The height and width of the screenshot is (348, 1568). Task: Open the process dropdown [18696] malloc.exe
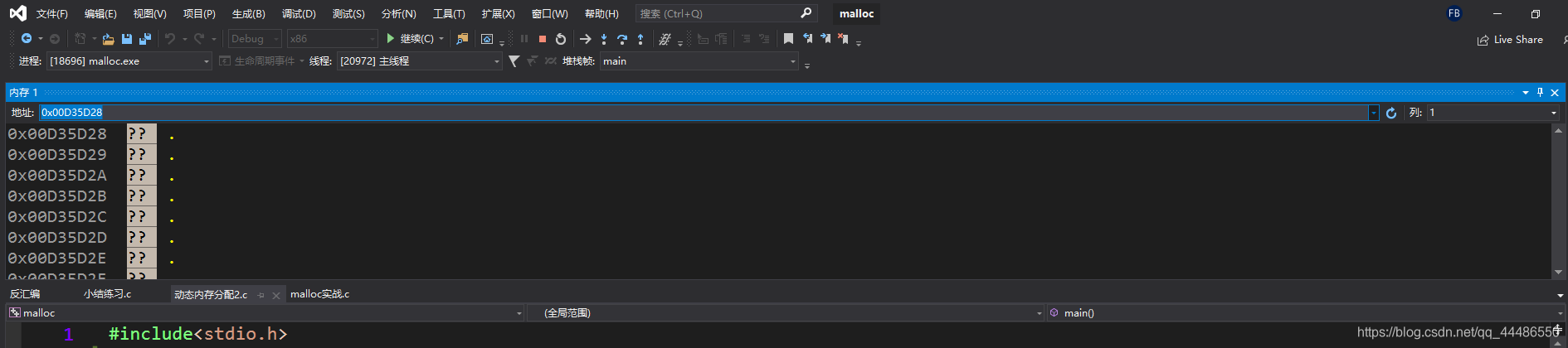coord(129,61)
